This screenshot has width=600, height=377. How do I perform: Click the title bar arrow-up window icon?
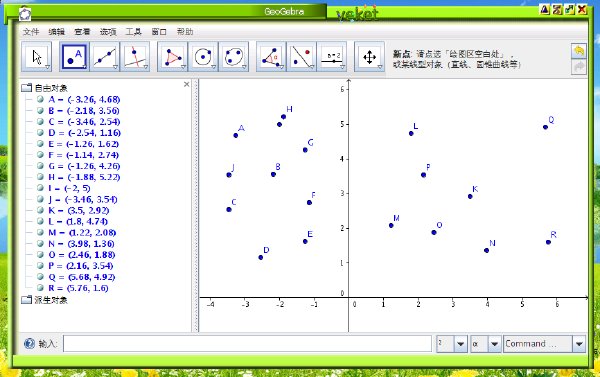(x=545, y=9)
